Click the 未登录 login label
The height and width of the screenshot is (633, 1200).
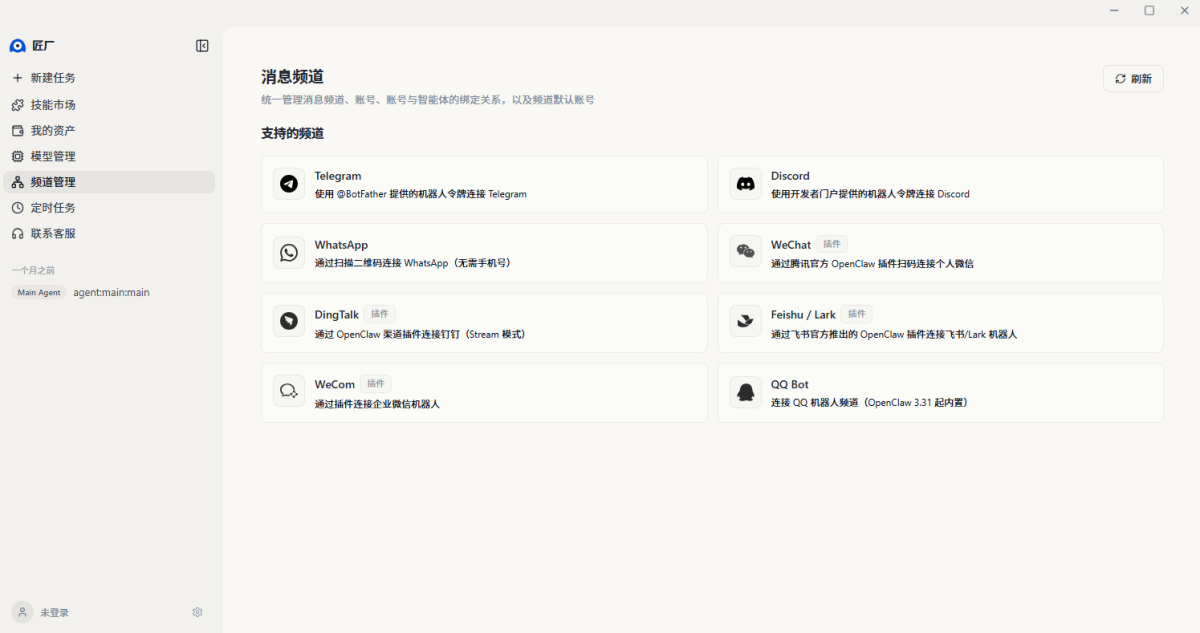tap(54, 612)
